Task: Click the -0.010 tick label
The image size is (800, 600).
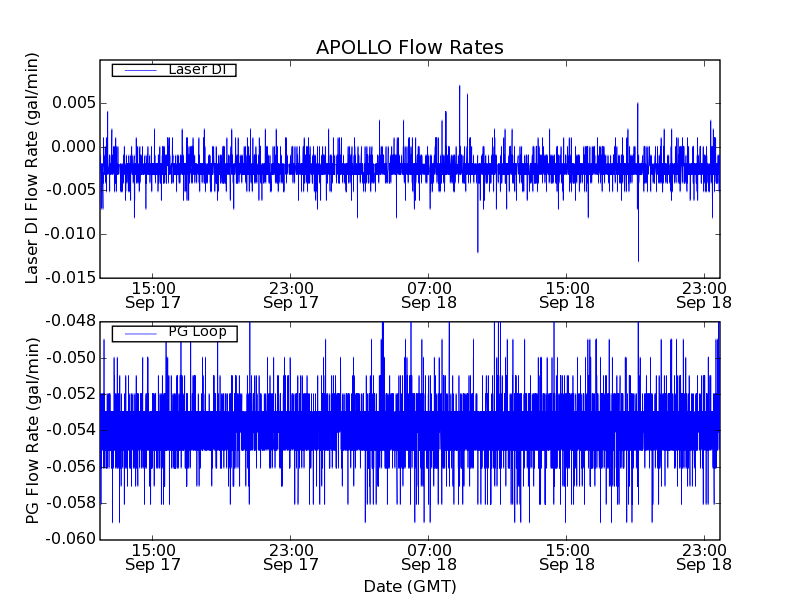Action: click(70, 234)
